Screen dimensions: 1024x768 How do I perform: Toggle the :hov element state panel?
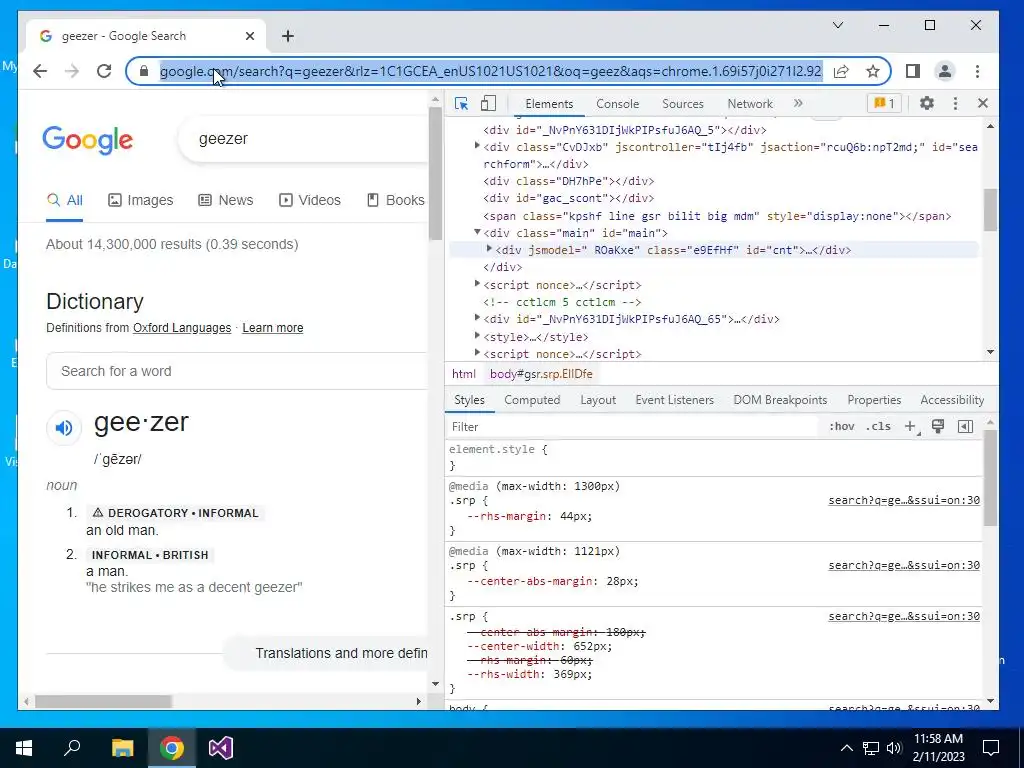pyautogui.click(x=841, y=426)
